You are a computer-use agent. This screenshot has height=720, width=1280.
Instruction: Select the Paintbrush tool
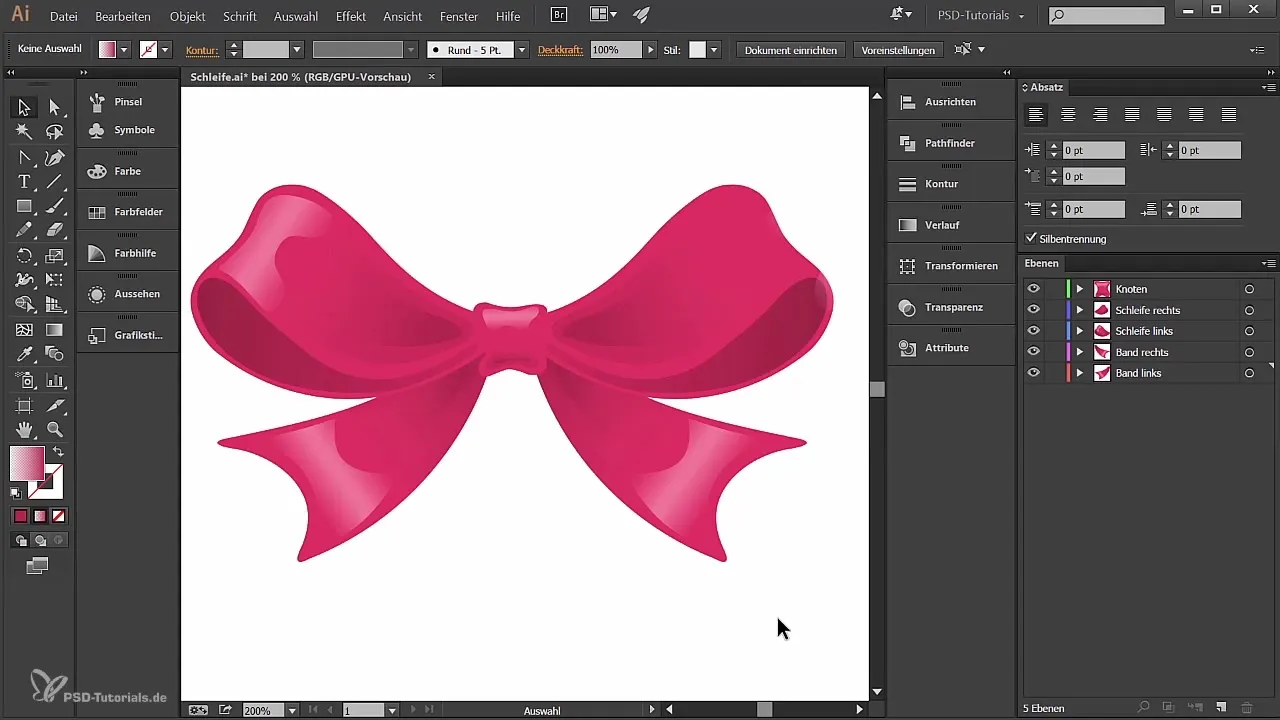55,206
